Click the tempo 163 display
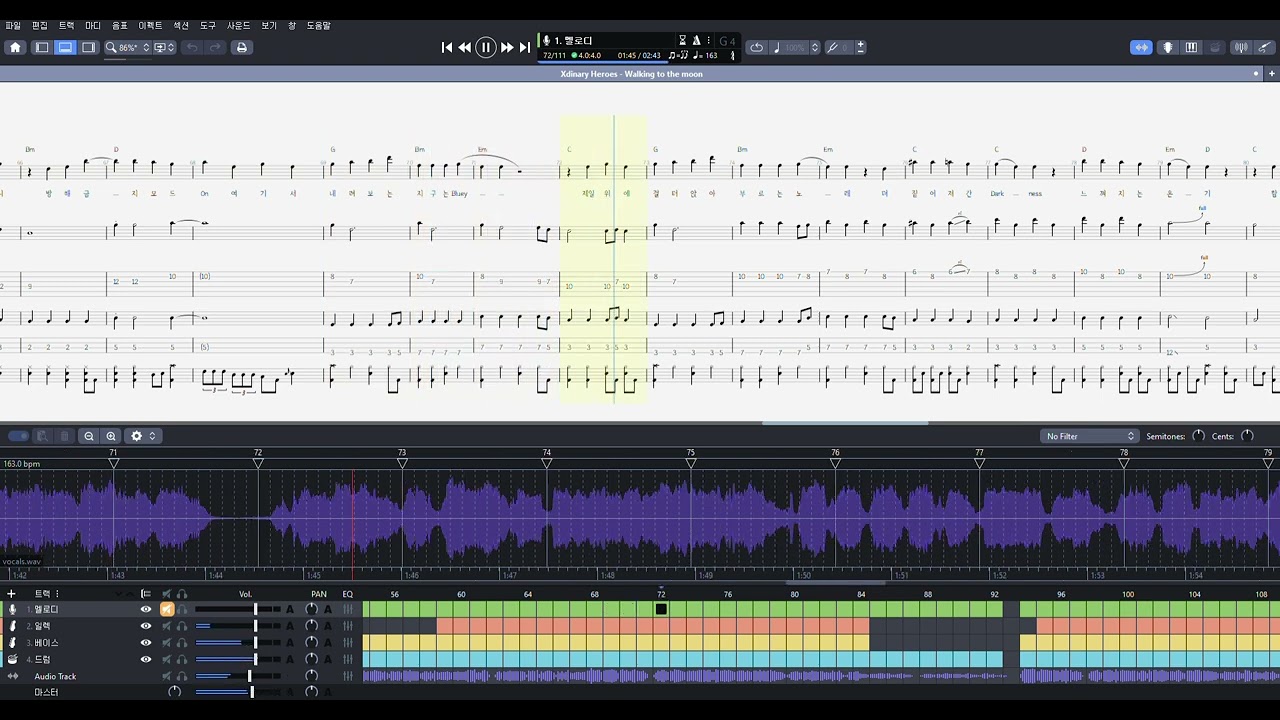Image resolution: width=1280 pixels, height=720 pixels. click(707, 55)
